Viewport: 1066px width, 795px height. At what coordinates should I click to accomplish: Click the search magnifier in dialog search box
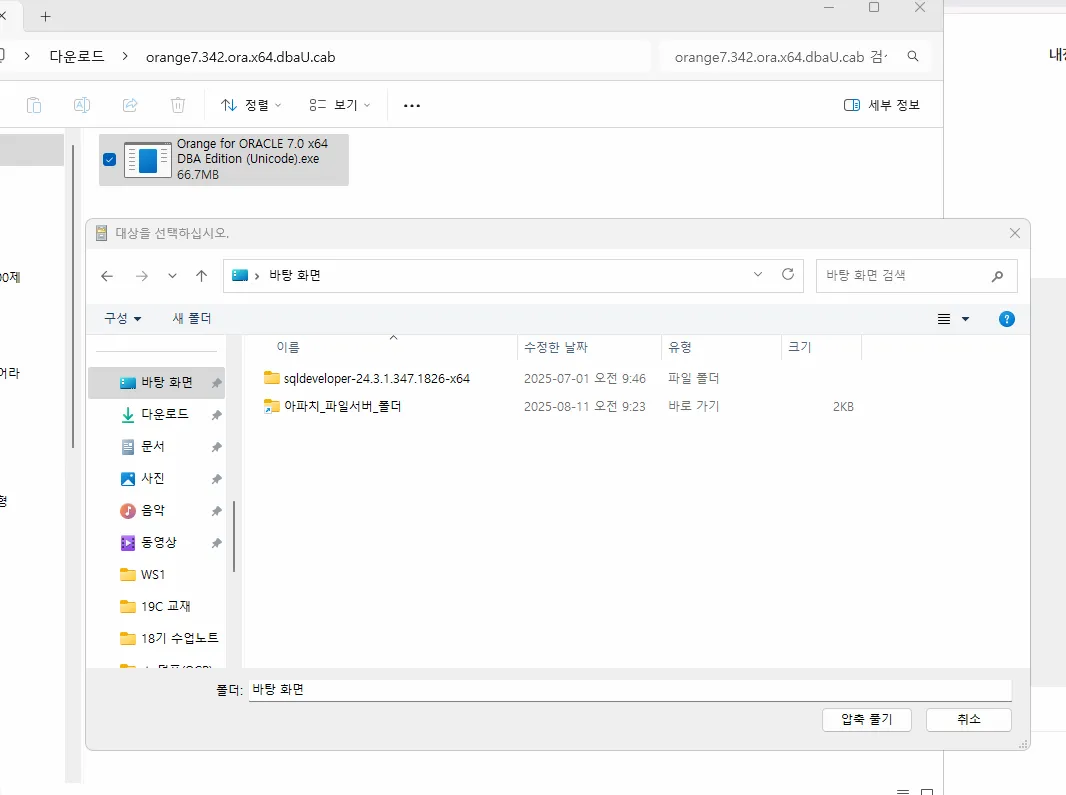(x=997, y=276)
